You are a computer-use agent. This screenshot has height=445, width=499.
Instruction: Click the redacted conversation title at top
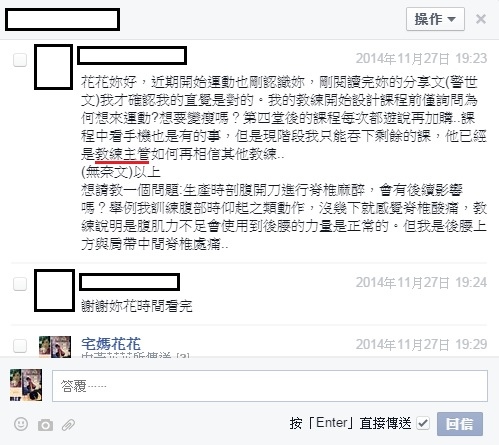point(62,20)
